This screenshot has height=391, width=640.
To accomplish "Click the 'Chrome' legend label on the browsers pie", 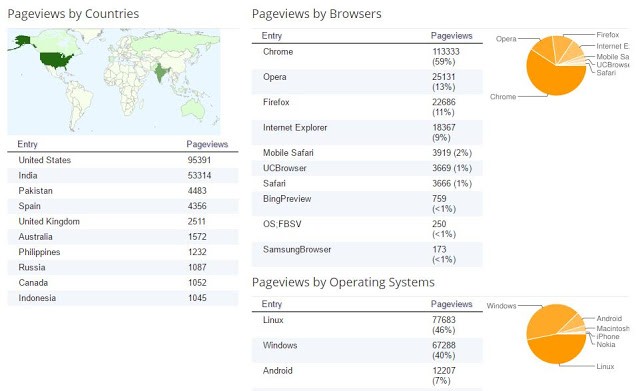I will tap(503, 97).
